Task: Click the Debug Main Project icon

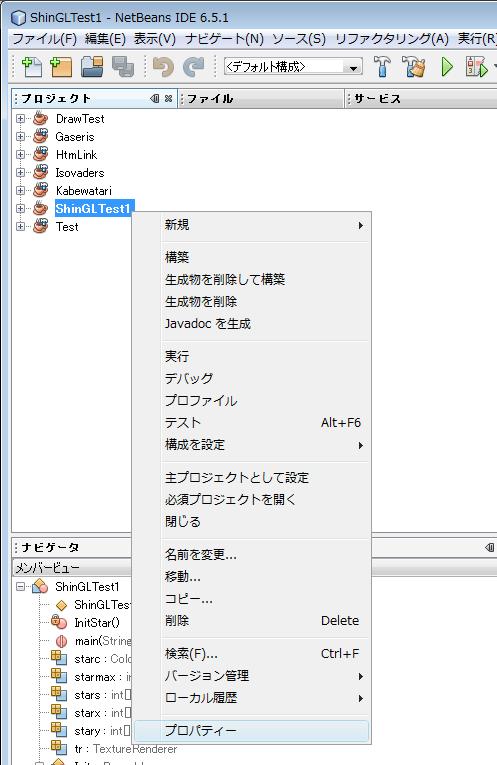Action: click(477, 67)
